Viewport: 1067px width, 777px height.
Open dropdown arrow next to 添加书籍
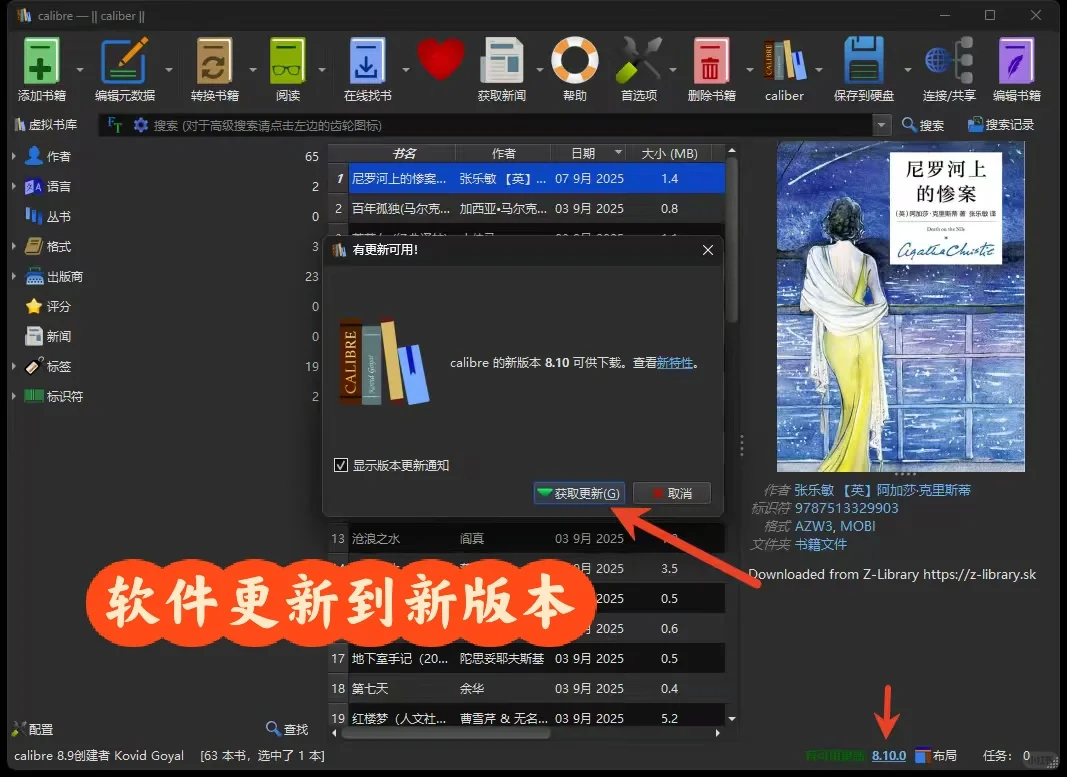pos(80,69)
